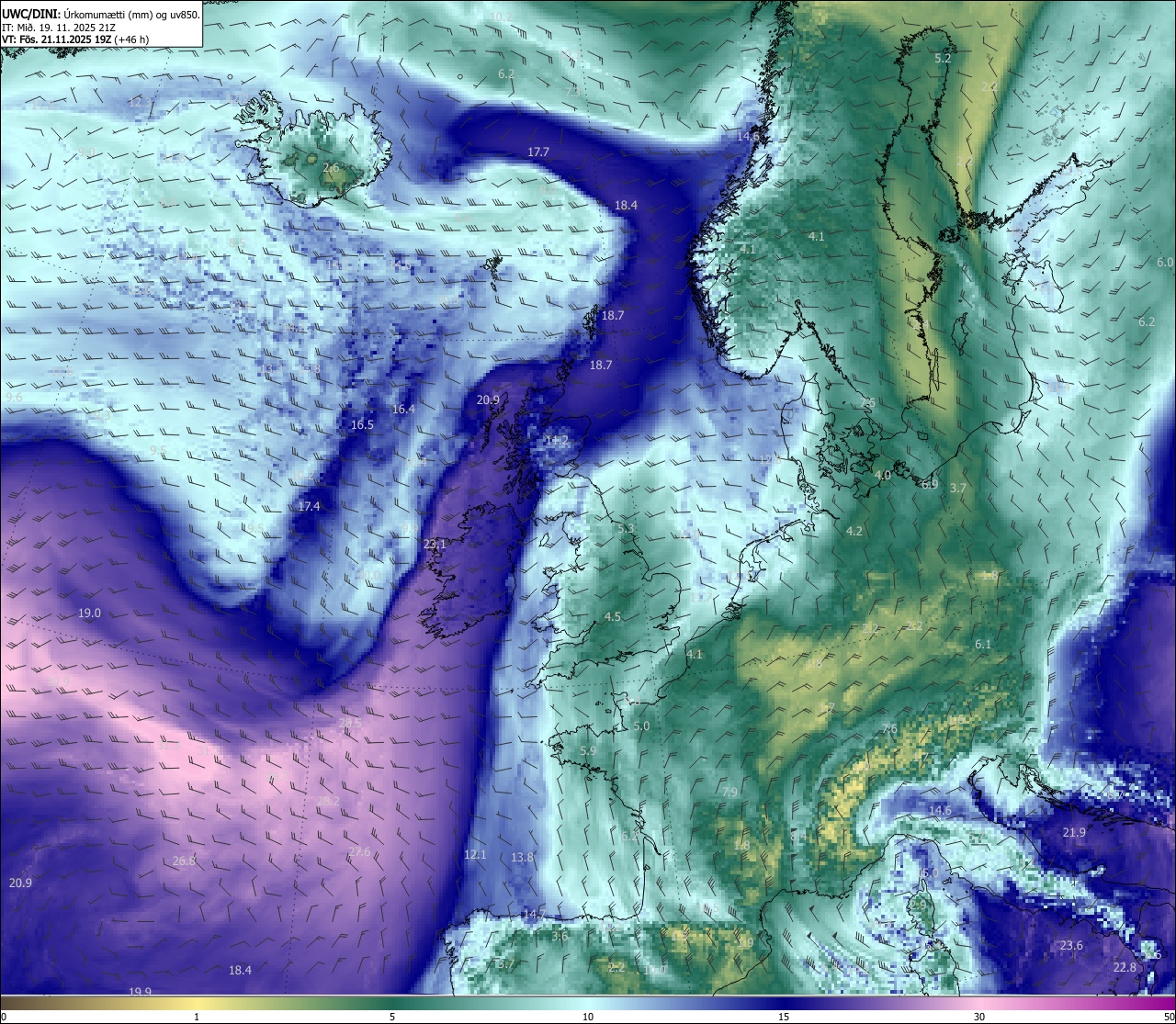Select the 23.6 value near Italy
Image resolution: width=1176 pixels, height=1024 pixels.
tap(1071, 945)
